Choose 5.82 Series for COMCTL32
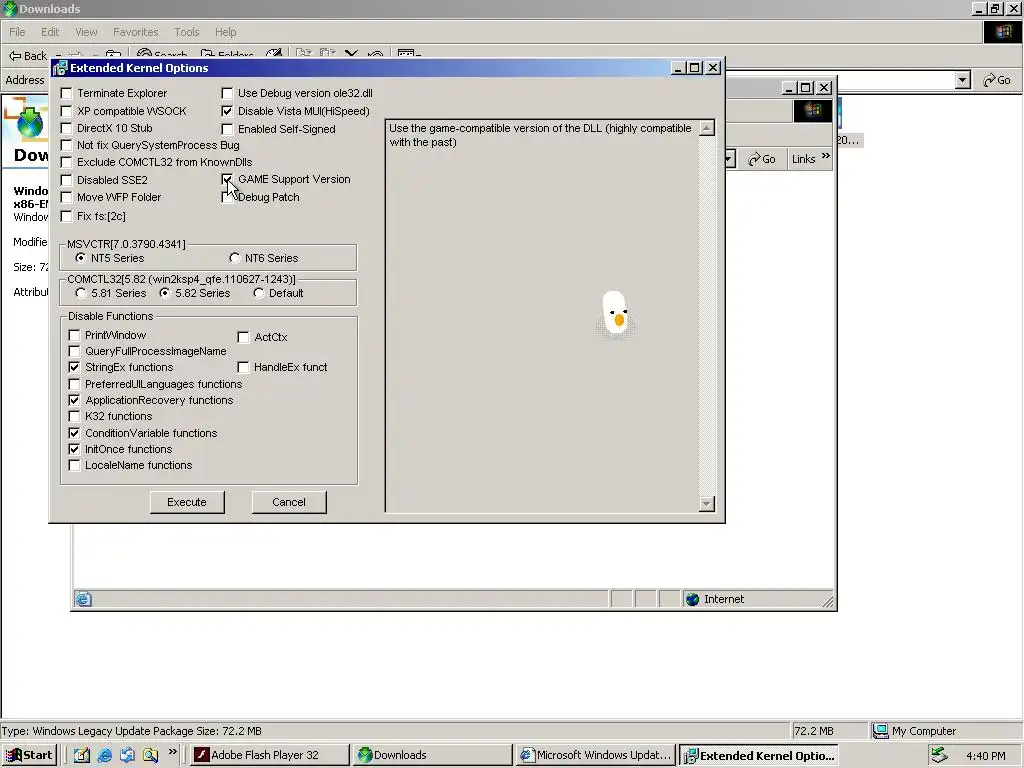 point(165,293)
